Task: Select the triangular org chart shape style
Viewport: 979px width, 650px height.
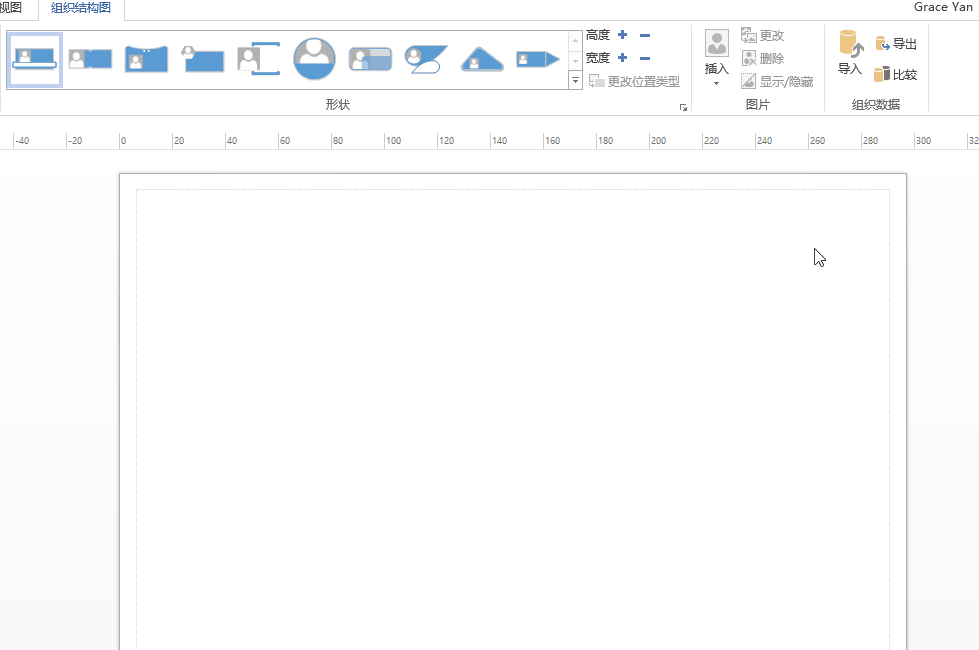Action: tap(482, 59)
